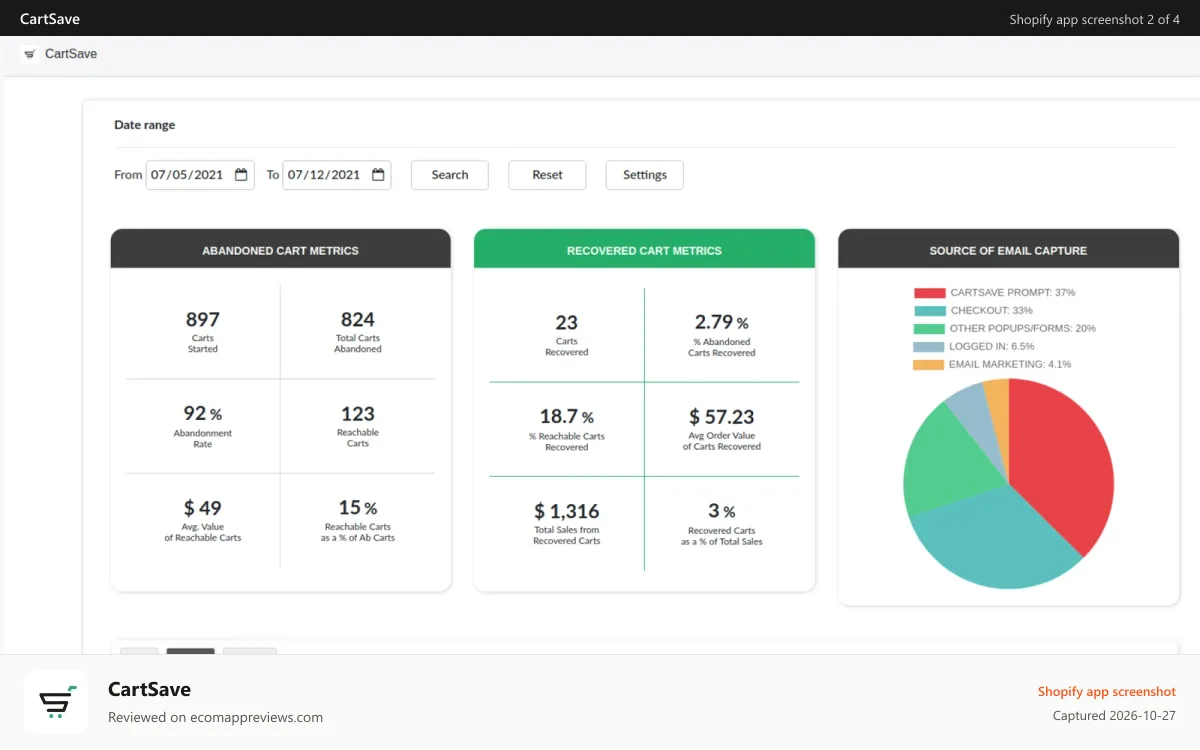Click the CARTSAVE PROMPT: 37% legend label
Image resolution: width=1200 pixels, height=750 pixels.
point(1013,293)
